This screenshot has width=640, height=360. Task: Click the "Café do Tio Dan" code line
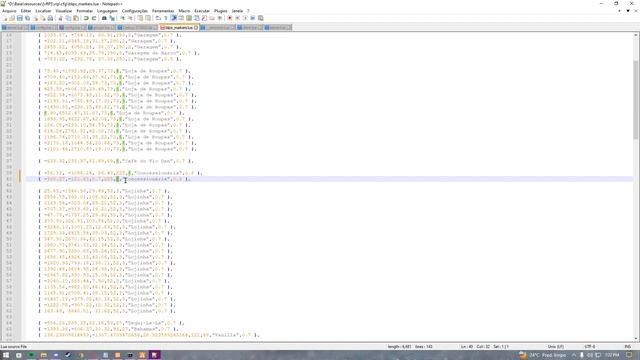point(116,161)
